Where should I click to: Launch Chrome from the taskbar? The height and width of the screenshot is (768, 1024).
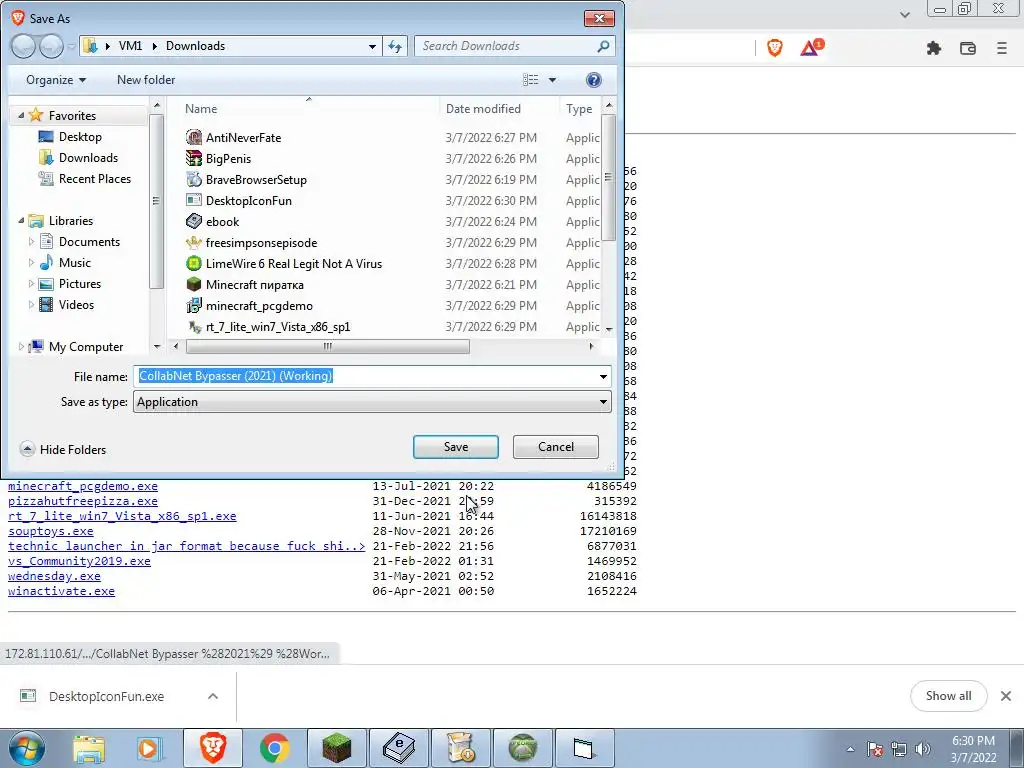[x=274, y=748]
